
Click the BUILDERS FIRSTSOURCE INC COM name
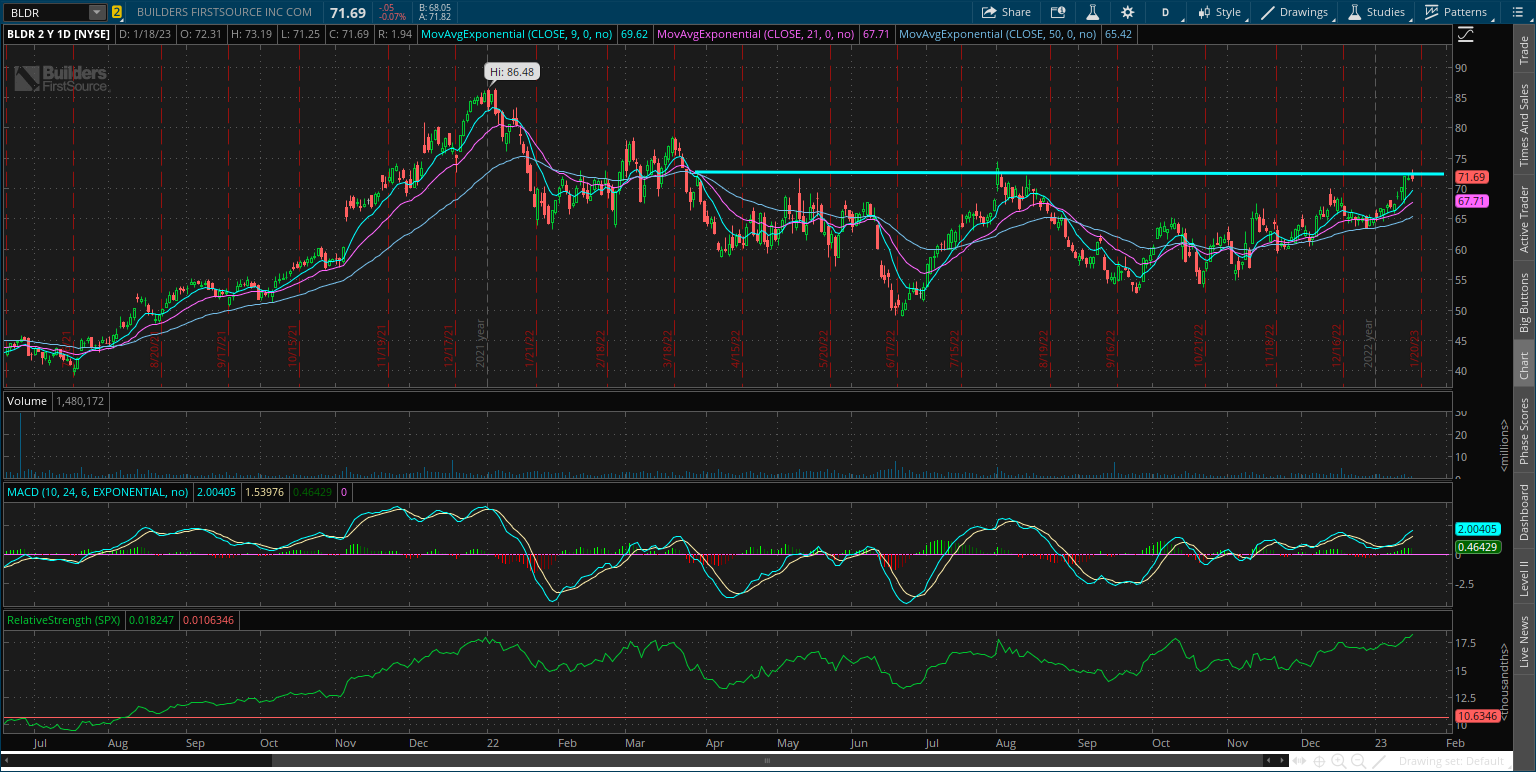coord(224,12)
